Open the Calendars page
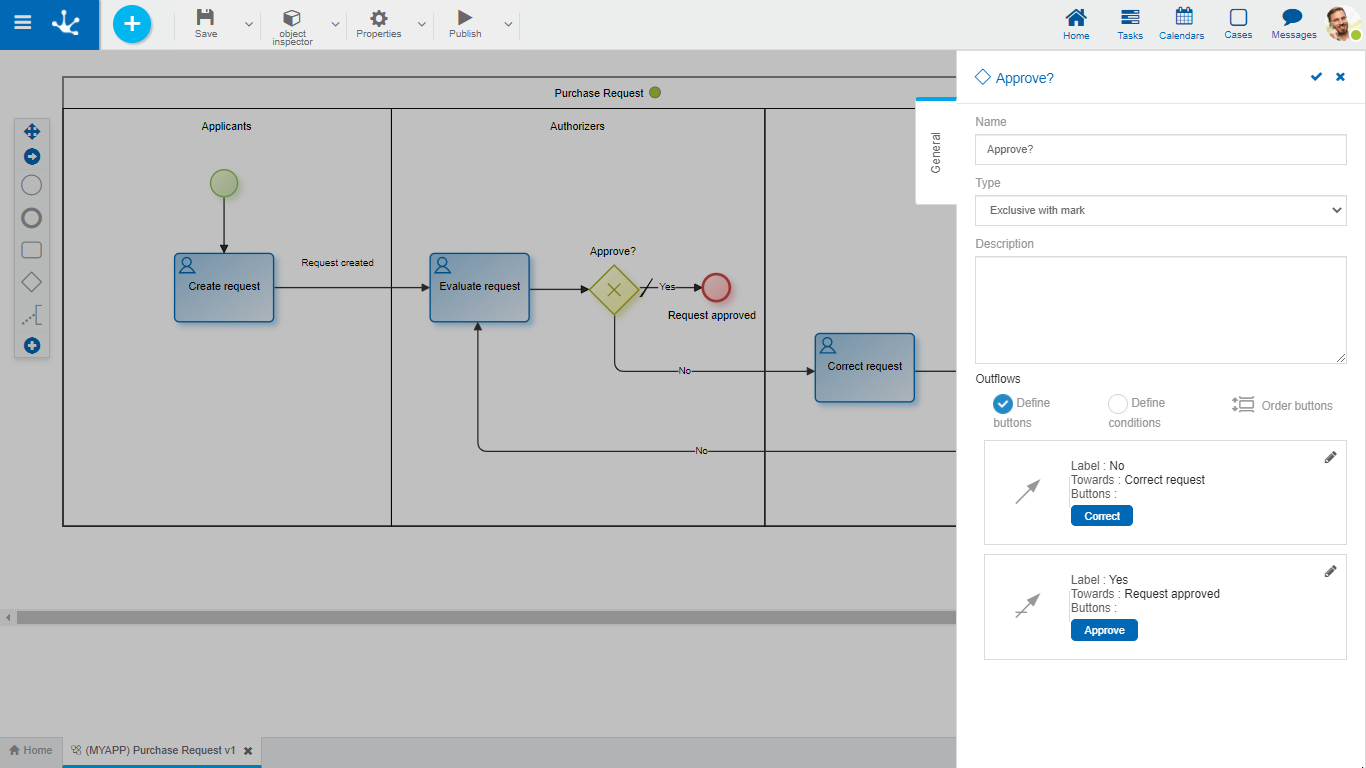The width and height of the screenshot is (1366, 768). 1183,24
